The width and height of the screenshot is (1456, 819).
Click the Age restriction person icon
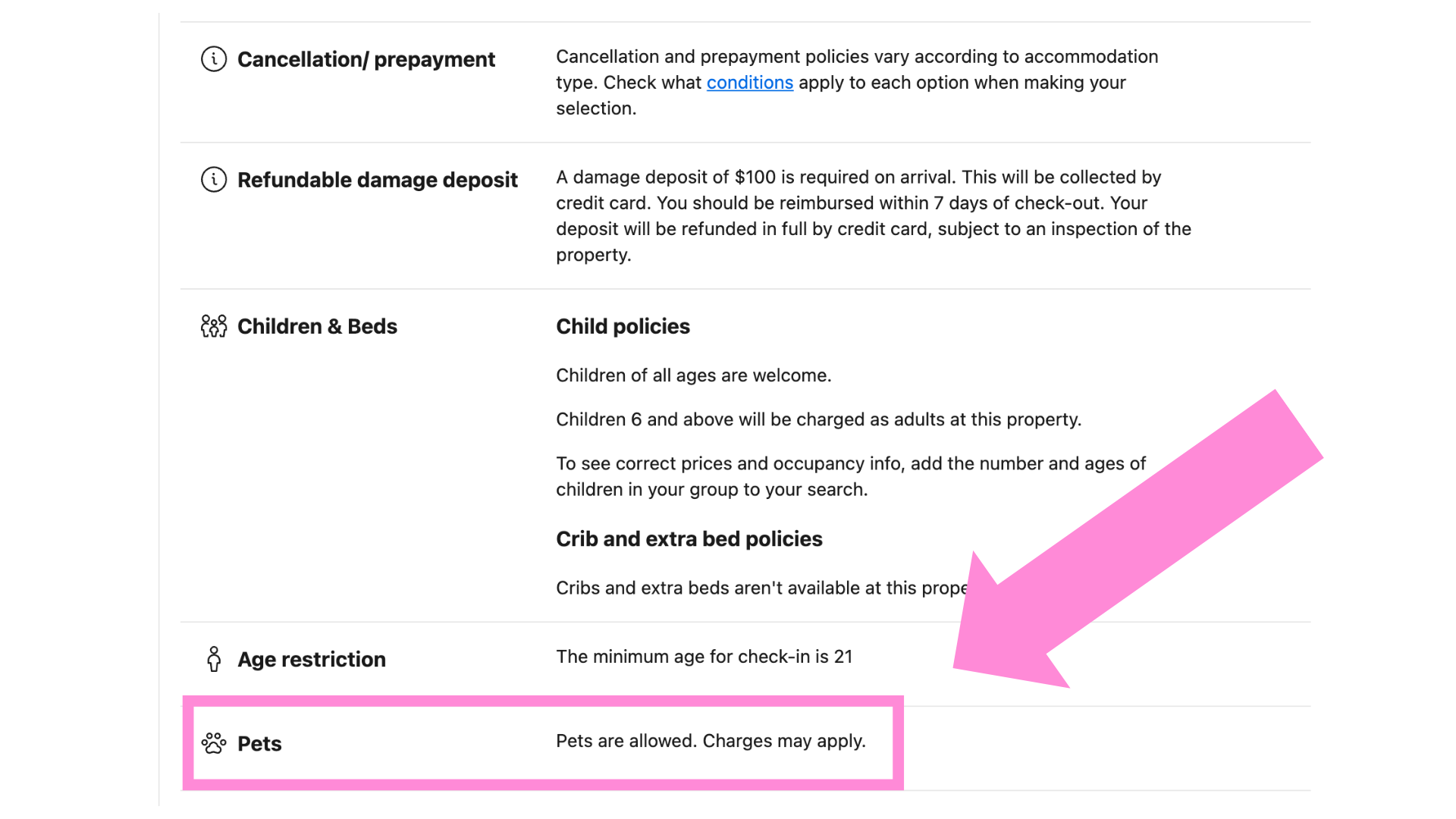[214, 659]
